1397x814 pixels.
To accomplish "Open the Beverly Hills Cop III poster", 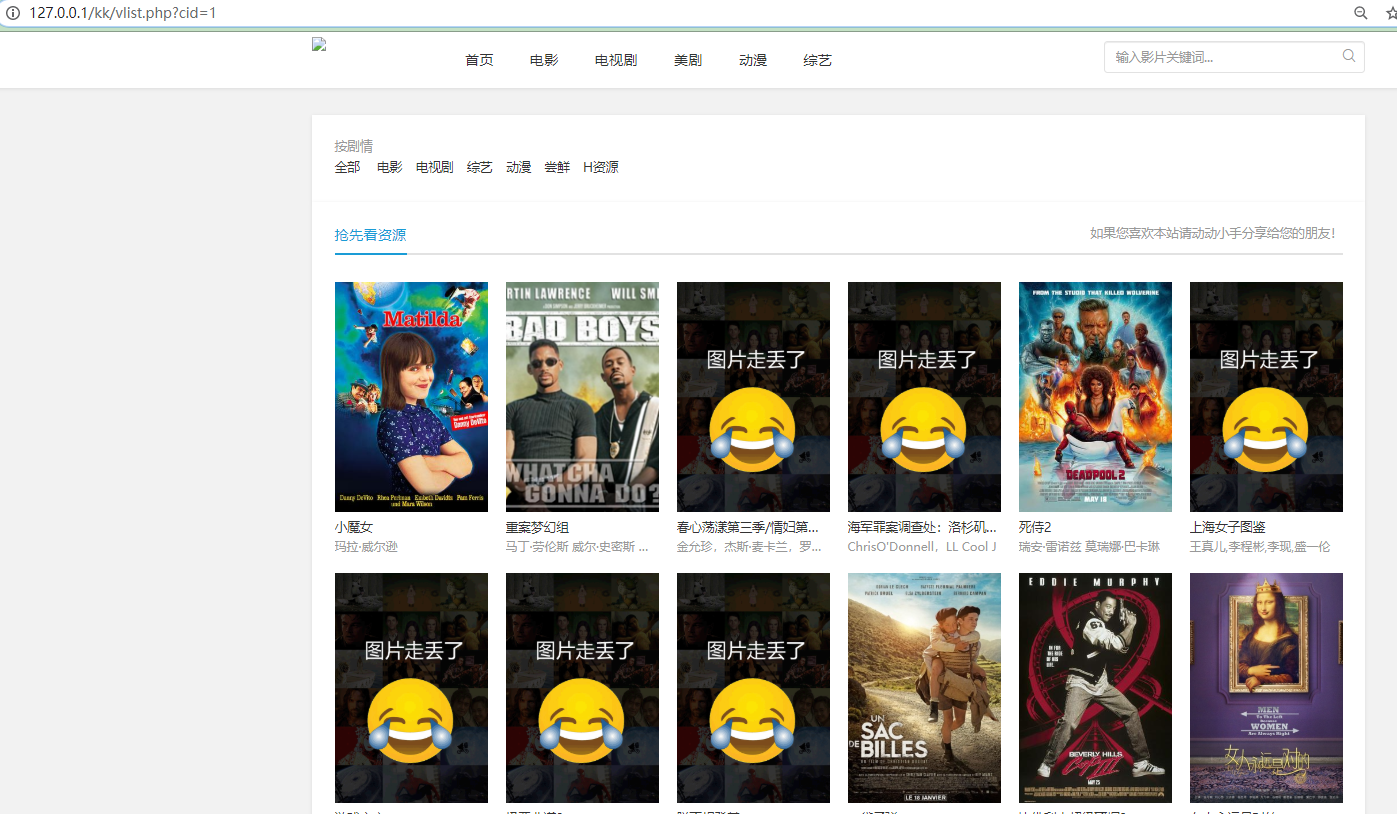I will [1095, 688].
